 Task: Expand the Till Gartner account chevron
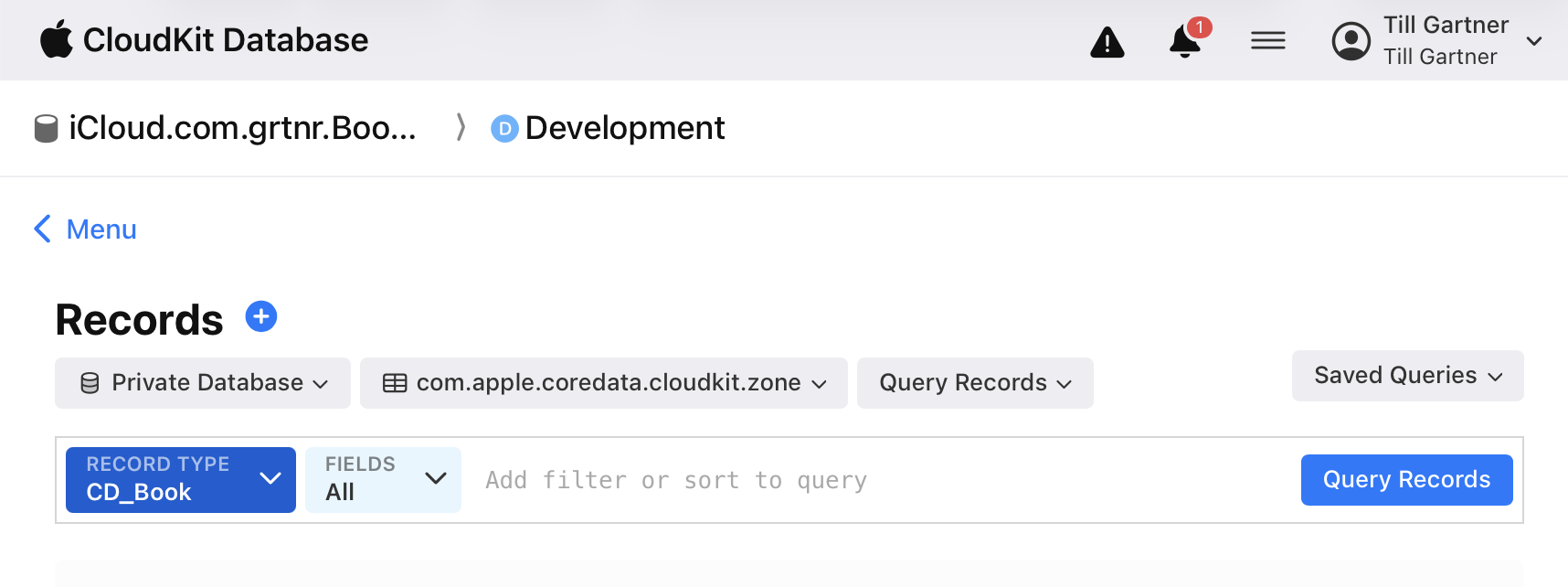pos(1534,41)
